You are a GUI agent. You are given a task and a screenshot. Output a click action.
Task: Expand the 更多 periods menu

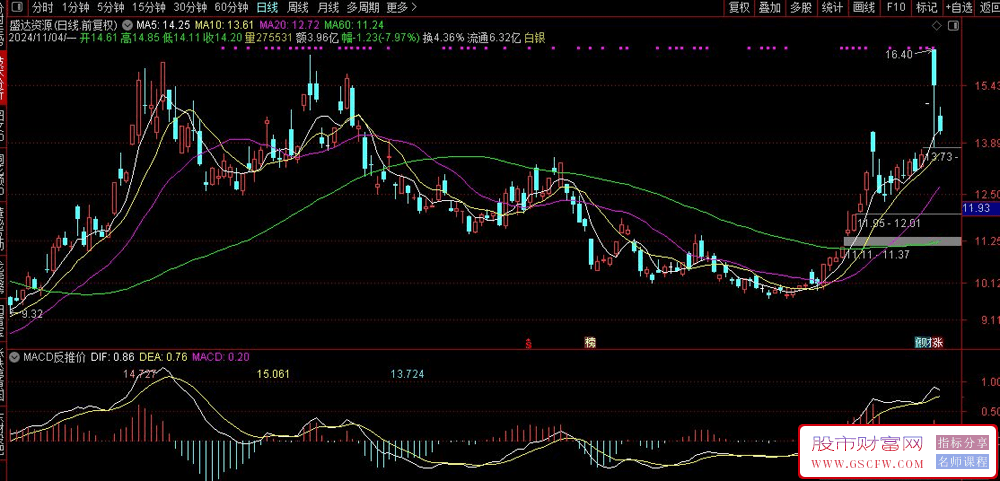tap(402, 8)
